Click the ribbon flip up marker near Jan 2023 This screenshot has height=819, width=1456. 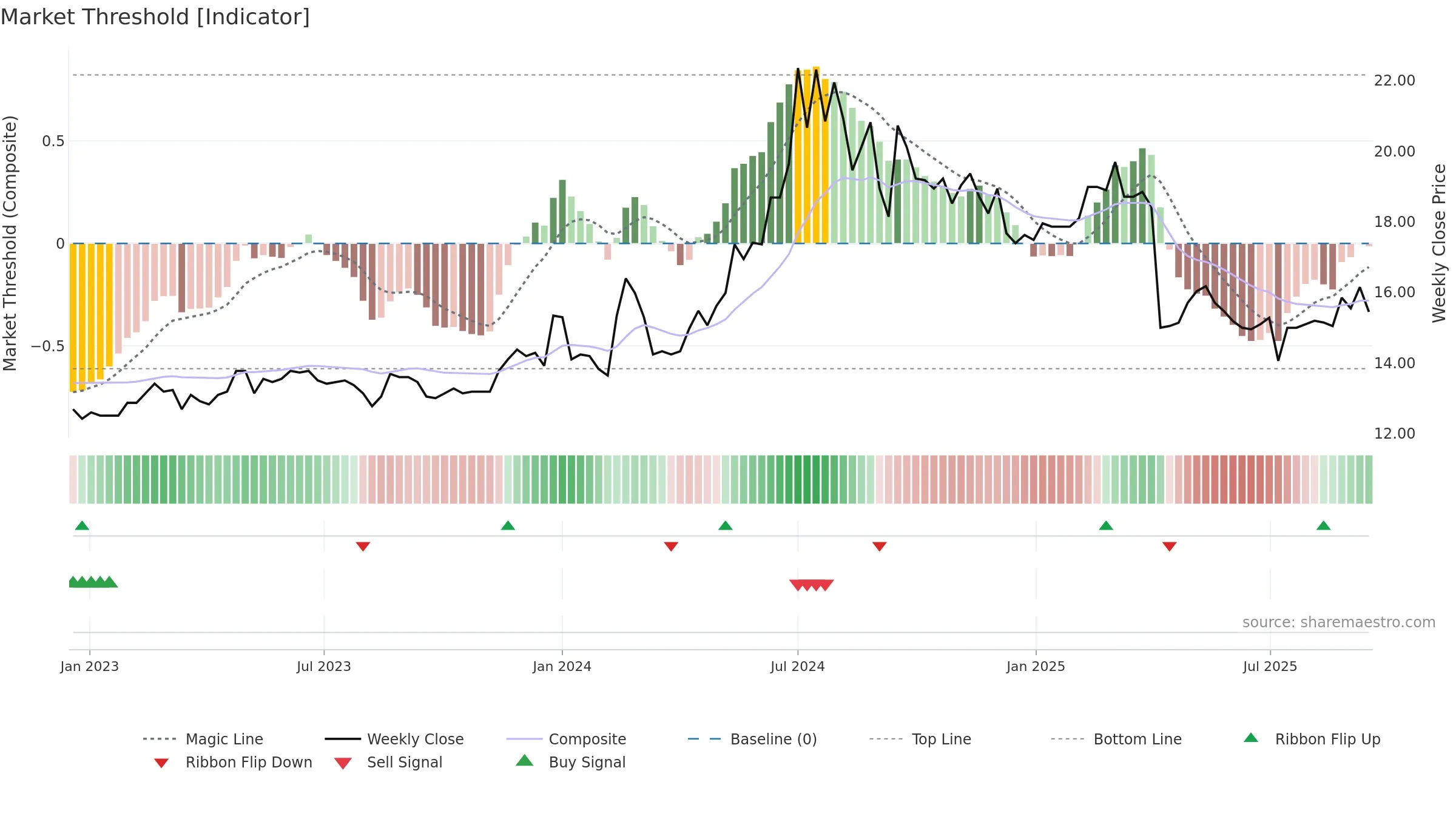[x=83, y=525]
